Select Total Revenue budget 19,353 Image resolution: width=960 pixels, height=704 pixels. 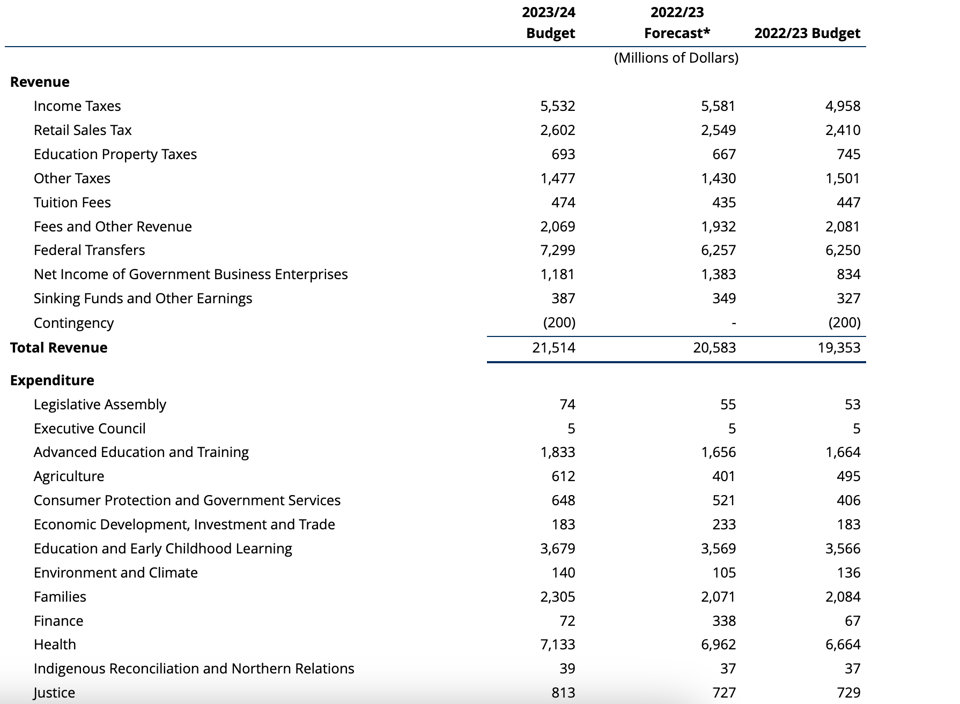pos(839,348)
